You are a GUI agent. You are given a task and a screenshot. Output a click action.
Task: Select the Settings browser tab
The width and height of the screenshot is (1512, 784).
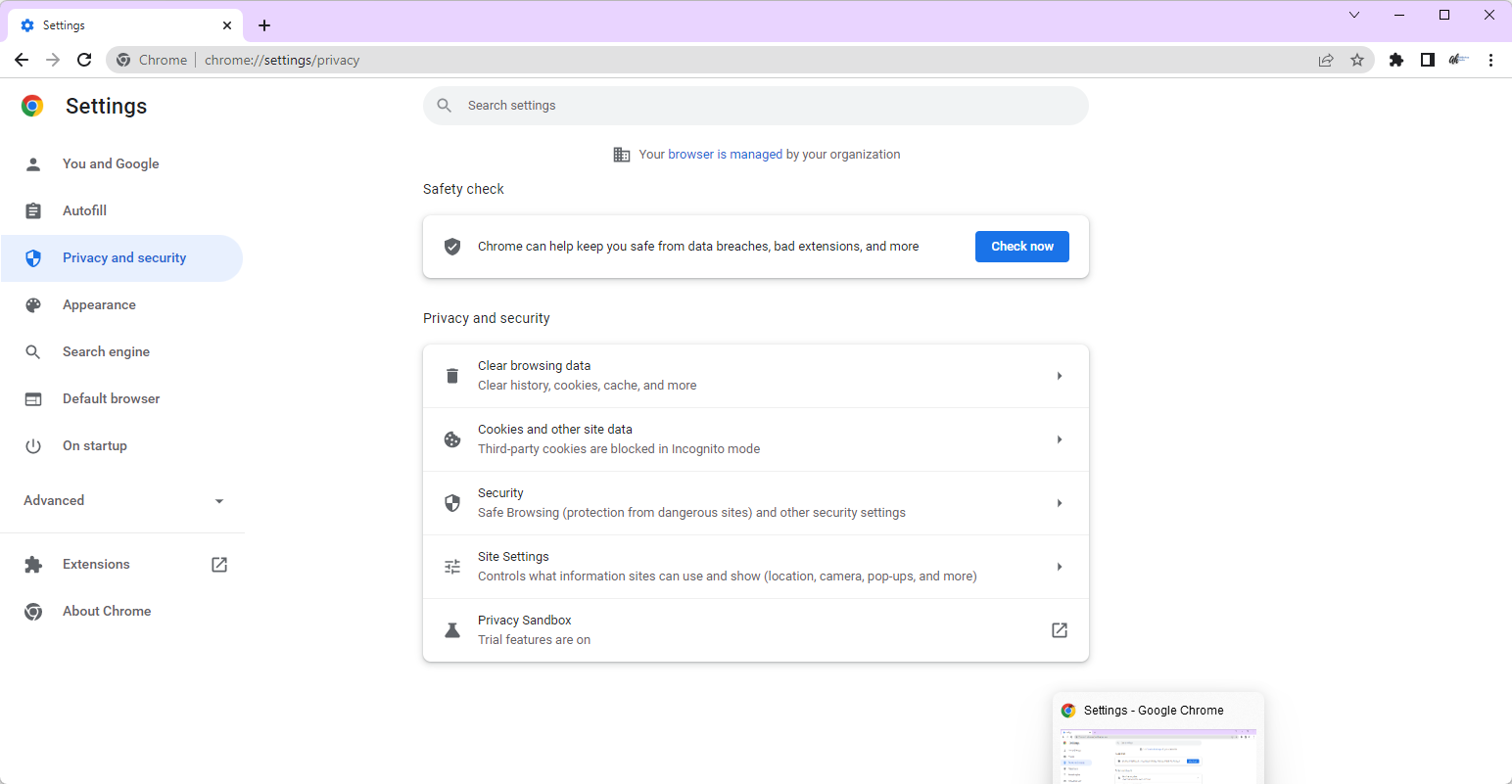pyautogui.click(x=125, y=25)
